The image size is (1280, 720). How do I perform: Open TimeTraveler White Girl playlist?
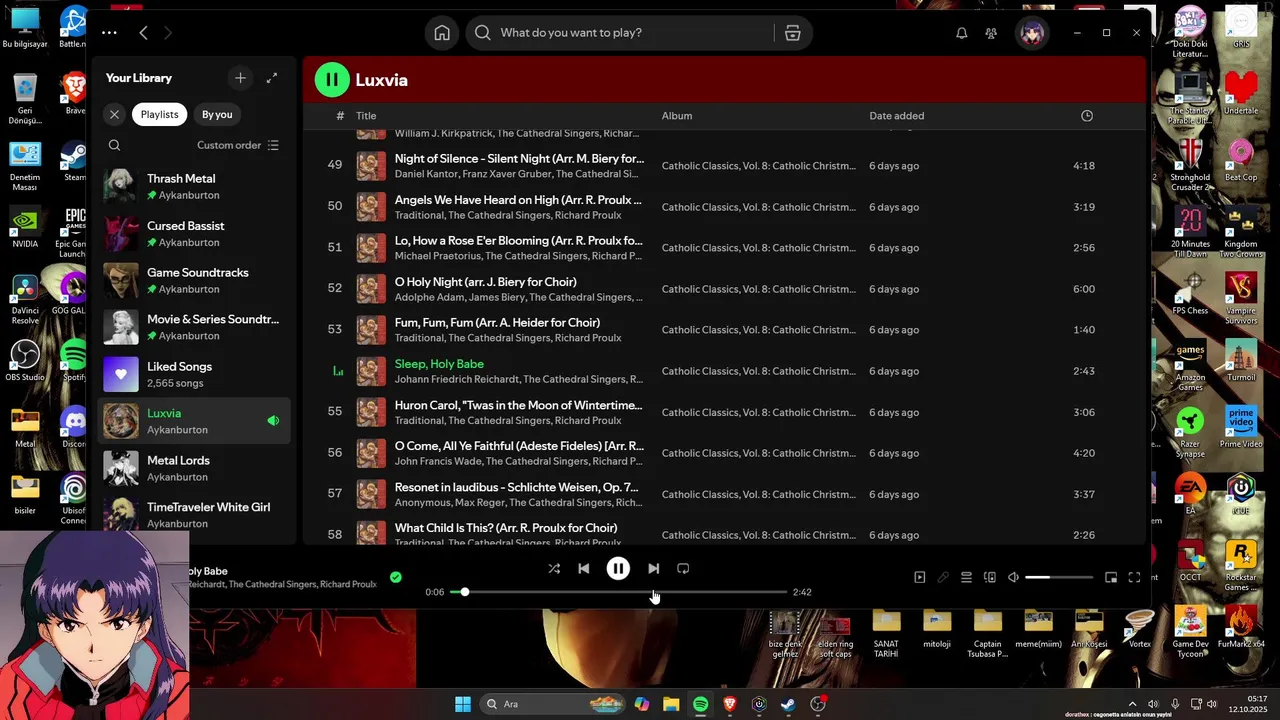(194, 515)
